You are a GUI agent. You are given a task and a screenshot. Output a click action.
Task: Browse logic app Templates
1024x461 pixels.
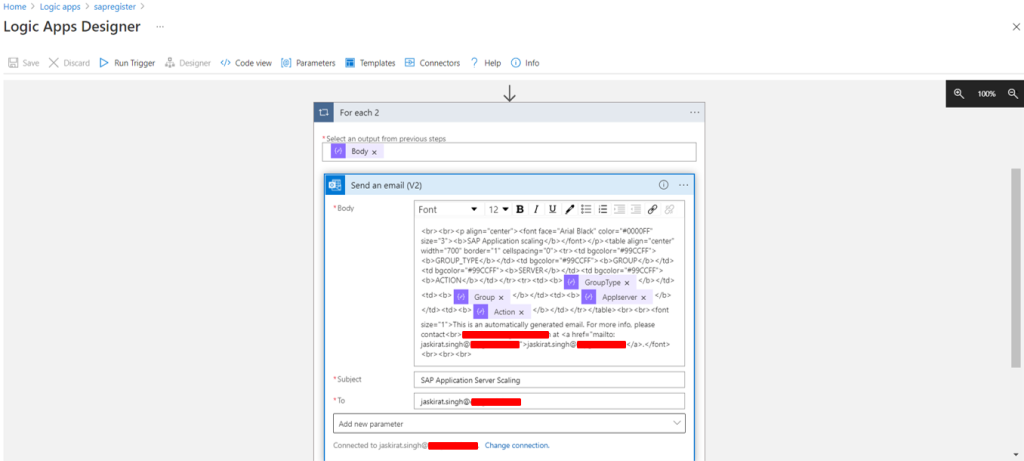click(370, 63)
